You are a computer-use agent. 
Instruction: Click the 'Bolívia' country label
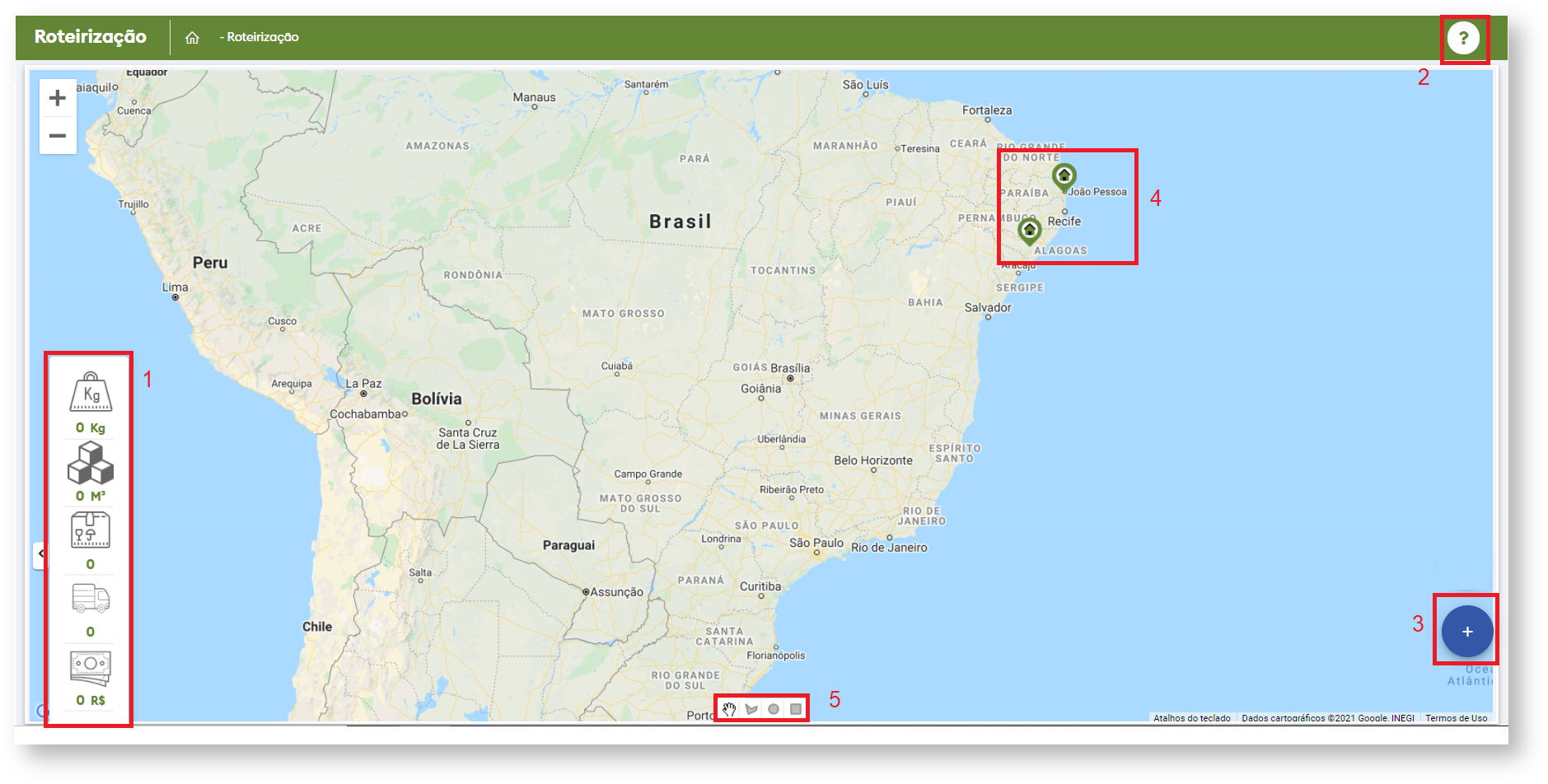pos(437,399)
